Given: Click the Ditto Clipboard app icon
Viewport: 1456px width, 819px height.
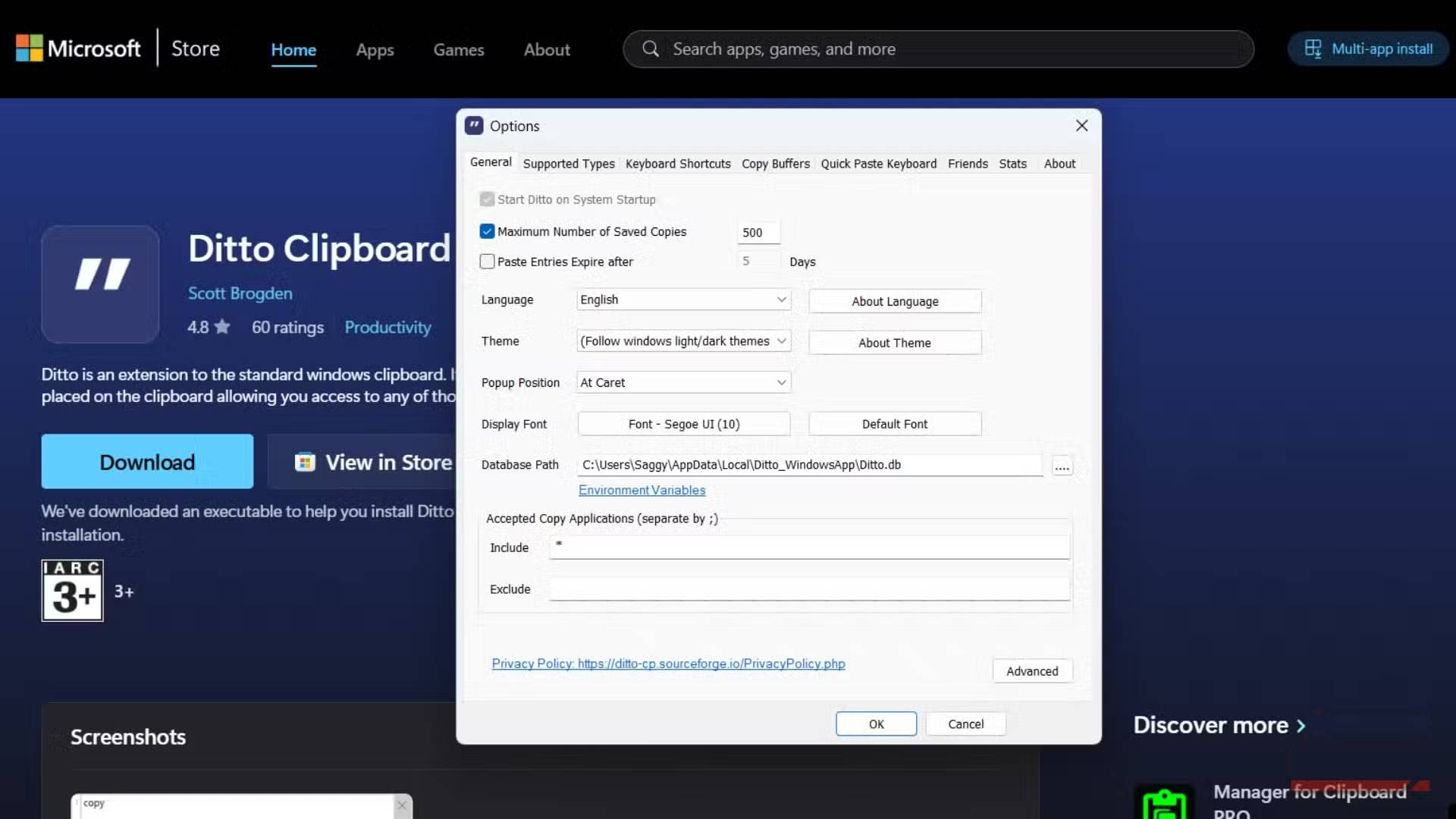Looking at the screenshot, I should (100, 284).
